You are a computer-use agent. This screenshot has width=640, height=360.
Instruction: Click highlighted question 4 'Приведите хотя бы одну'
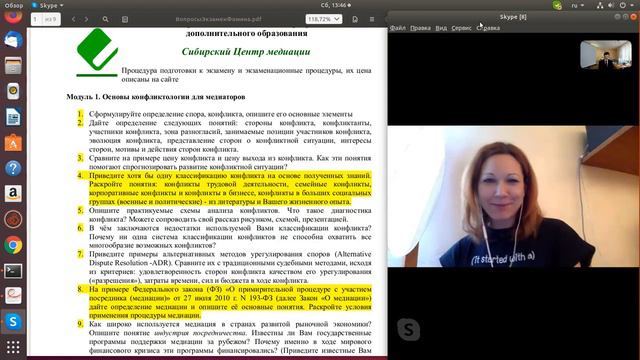[x=230, y=189]
